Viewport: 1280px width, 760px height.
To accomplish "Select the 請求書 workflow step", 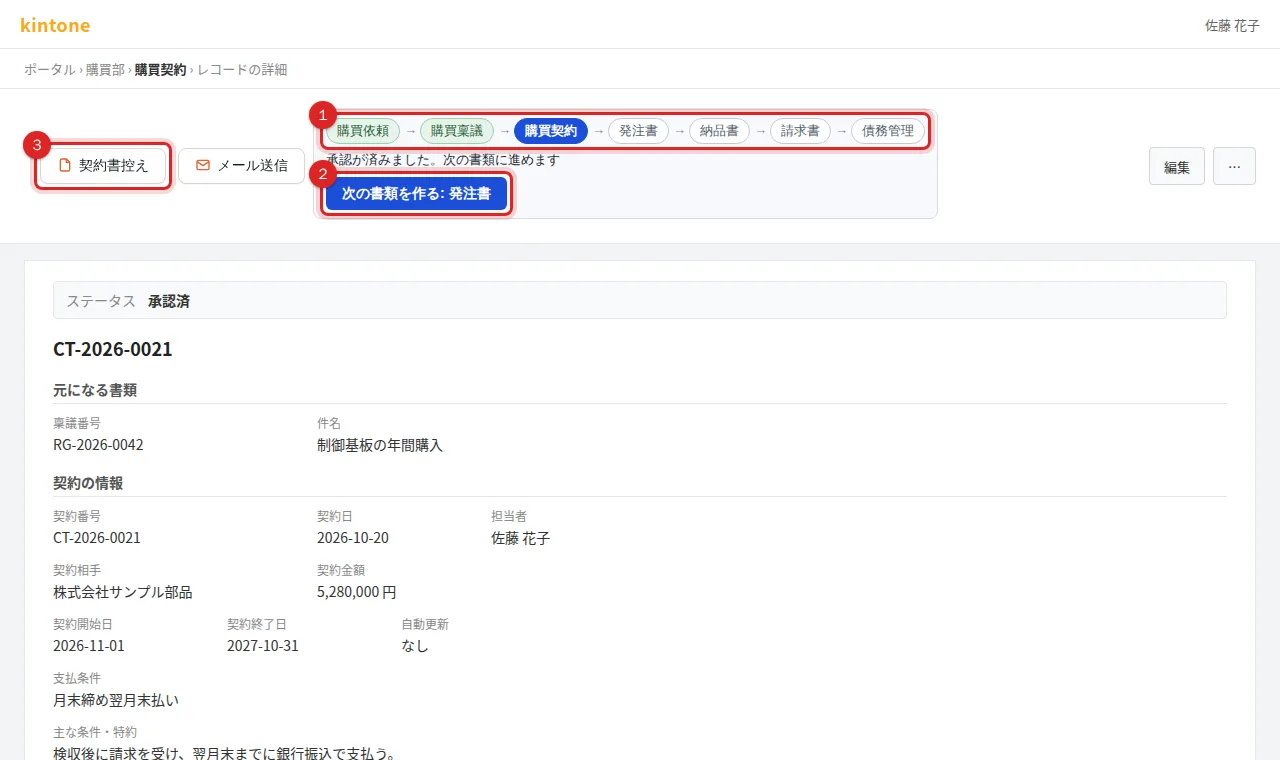I will [800, 131].
